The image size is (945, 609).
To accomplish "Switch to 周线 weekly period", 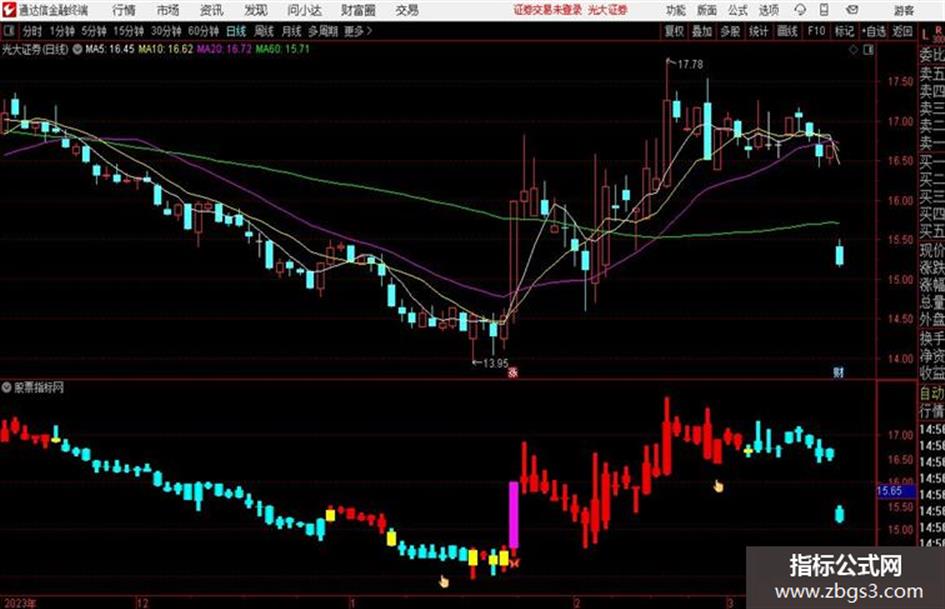I will point(264,31).
